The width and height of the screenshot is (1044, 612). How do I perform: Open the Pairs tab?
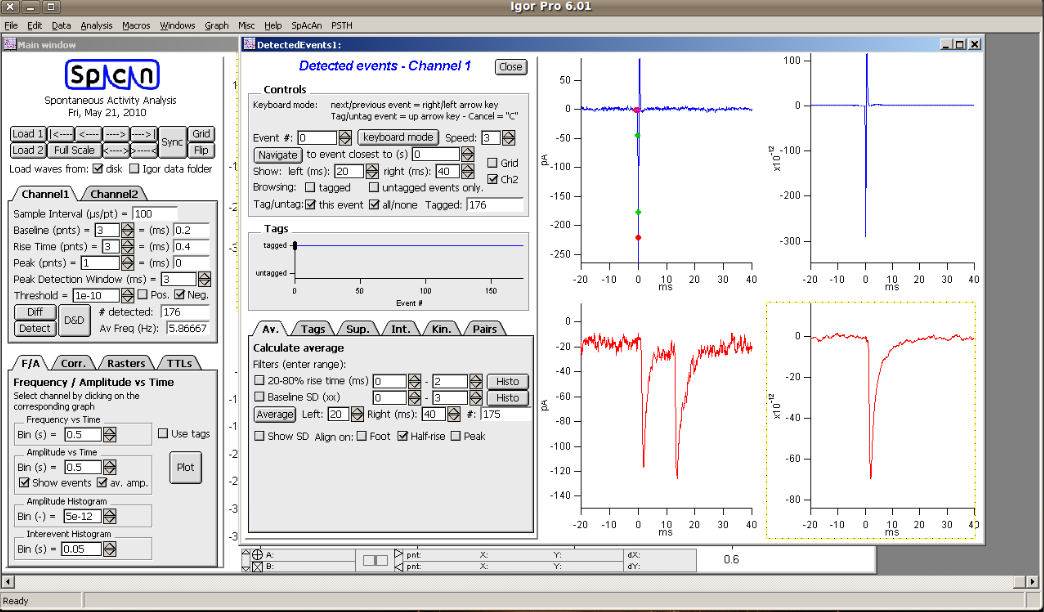click(x=485, y=328)
